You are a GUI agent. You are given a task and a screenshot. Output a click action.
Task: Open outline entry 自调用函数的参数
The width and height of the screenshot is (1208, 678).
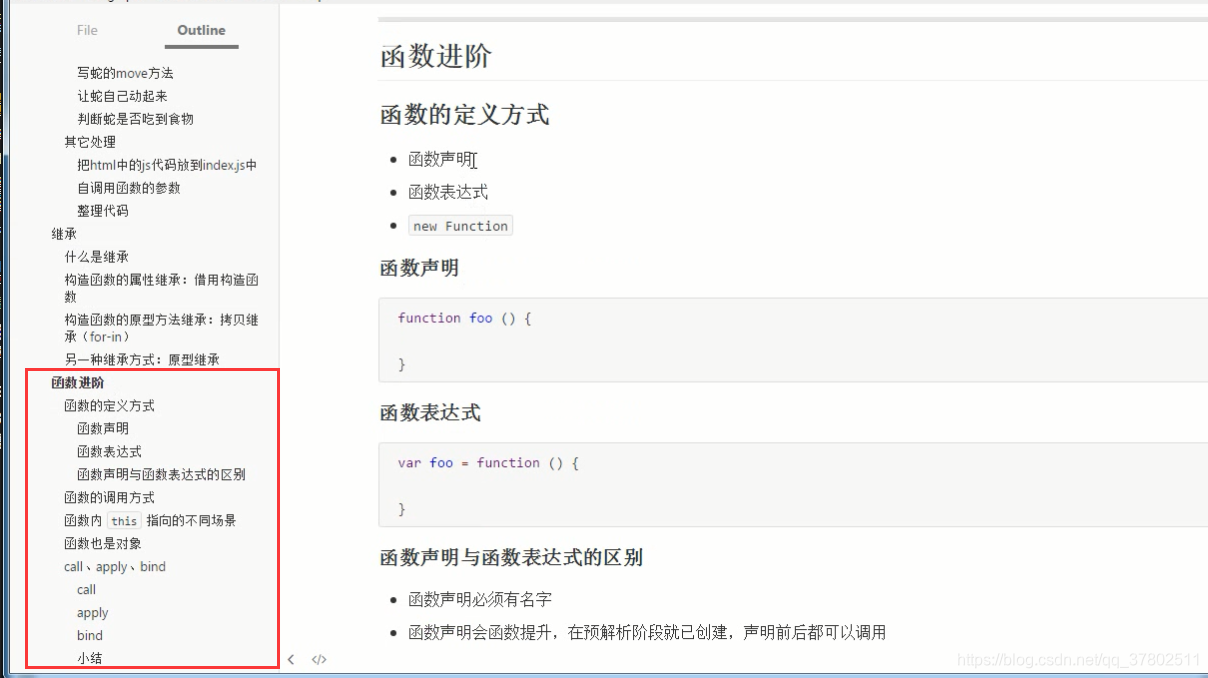(x=129, y=188)
